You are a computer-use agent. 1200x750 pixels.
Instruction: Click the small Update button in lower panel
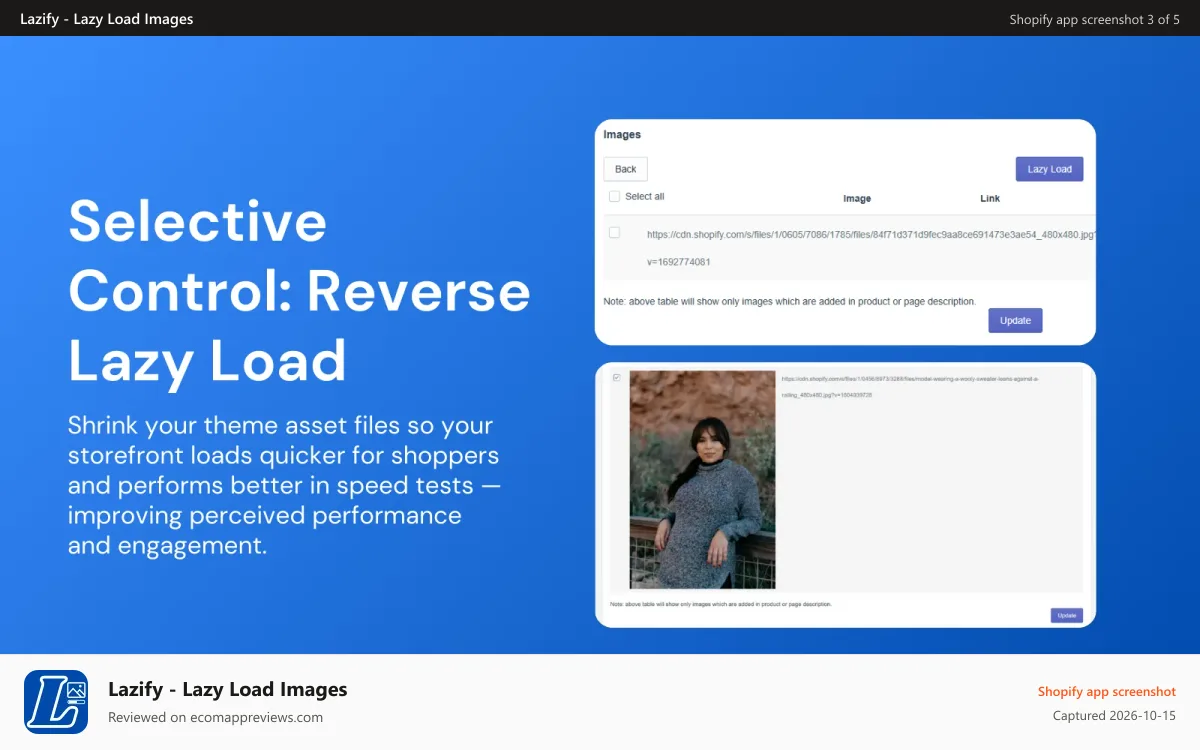pyautogui.click(x=1066, y=615)
